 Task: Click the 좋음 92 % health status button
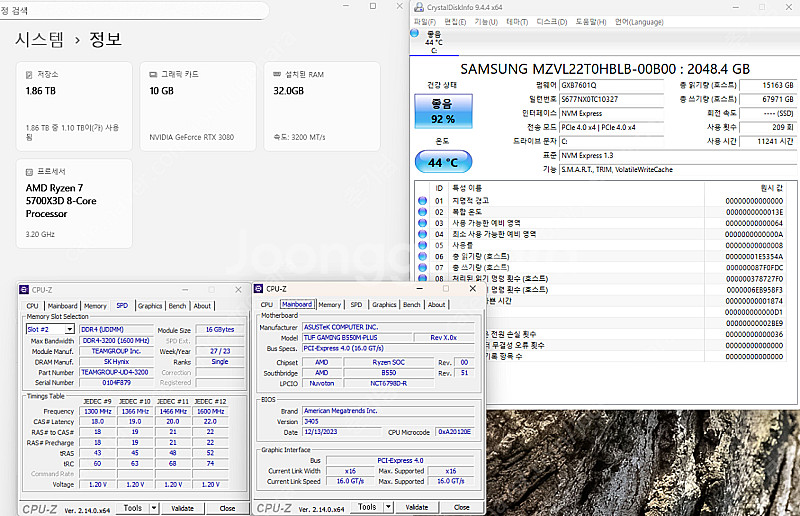[x=443, y=111]
